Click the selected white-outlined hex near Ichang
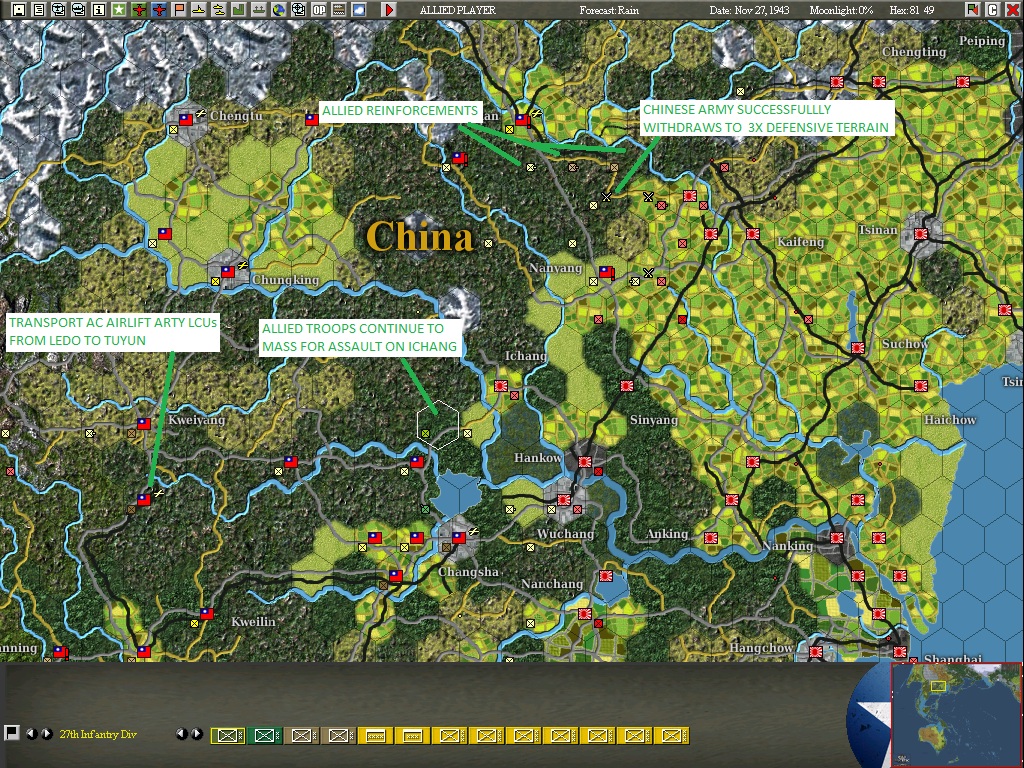This screenshot has height=768, width=1024. pyautogui.click(x=438, y=424)
